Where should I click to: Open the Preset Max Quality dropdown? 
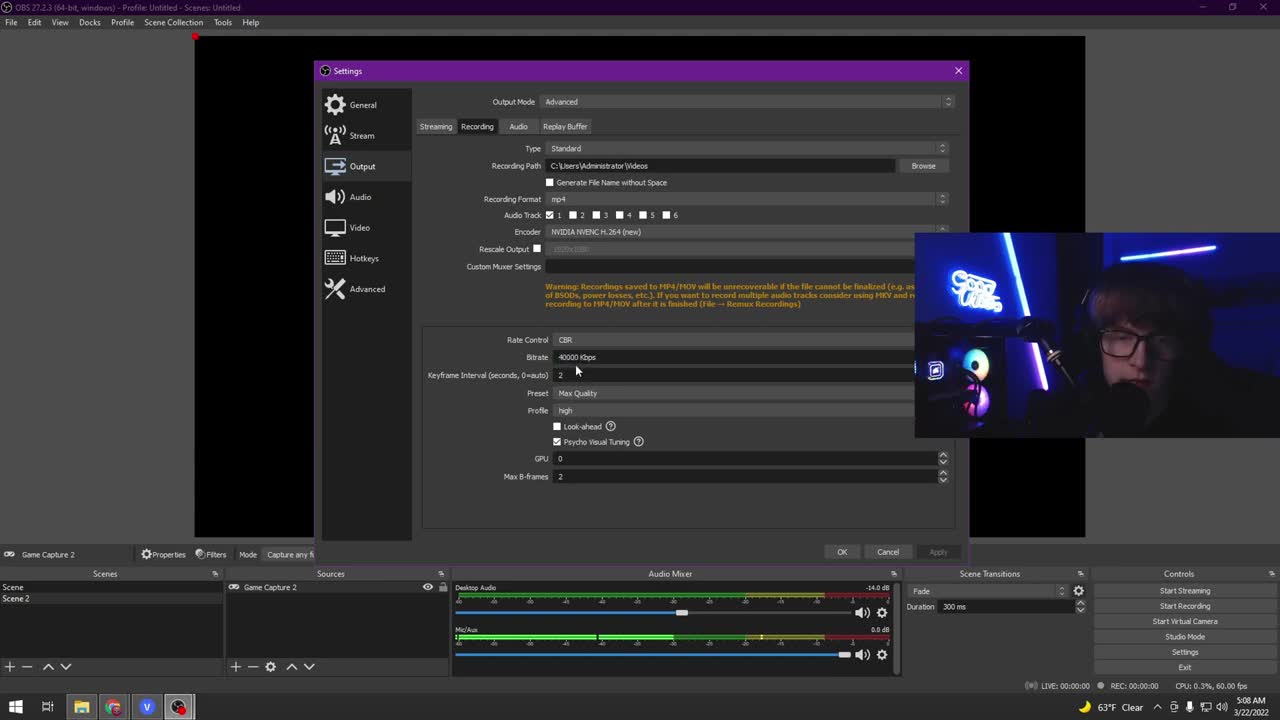point(734,393)
